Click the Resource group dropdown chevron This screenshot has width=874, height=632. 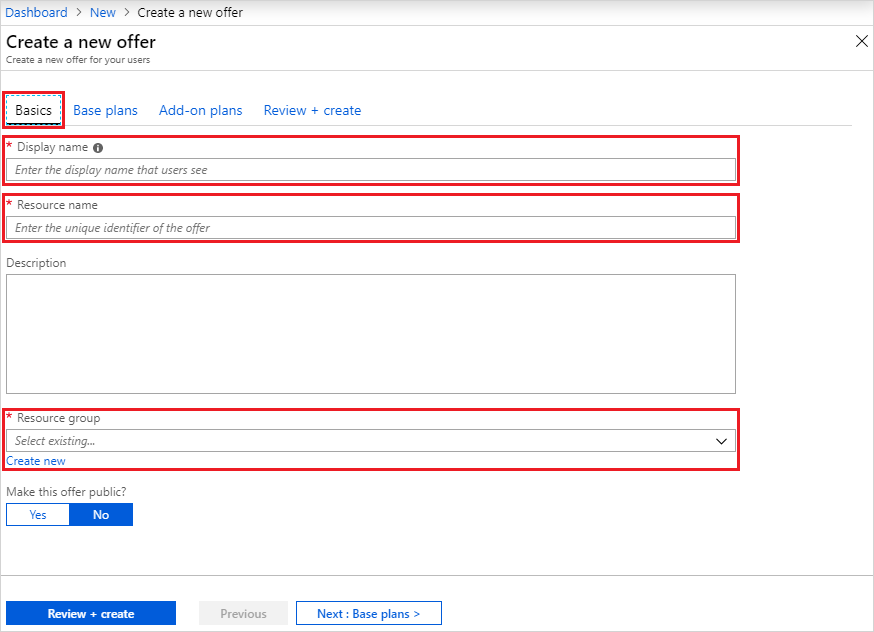[721, 441]
